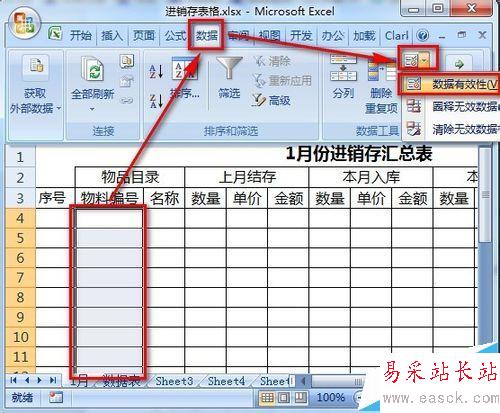Select row header 7
The height and width of the screenshot is (413, 500).
coord(20,277)
